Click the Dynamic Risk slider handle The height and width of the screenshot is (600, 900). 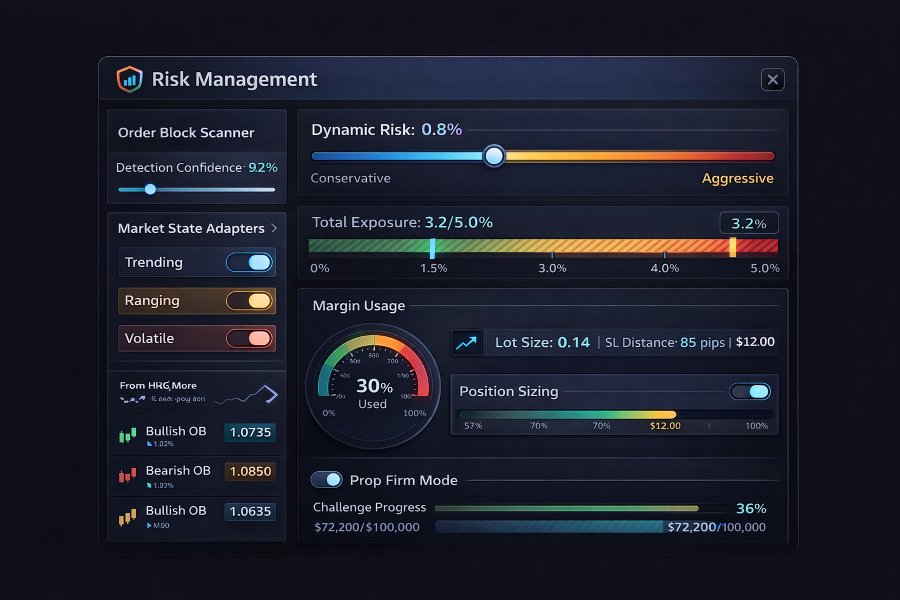[x=493, y=156]
